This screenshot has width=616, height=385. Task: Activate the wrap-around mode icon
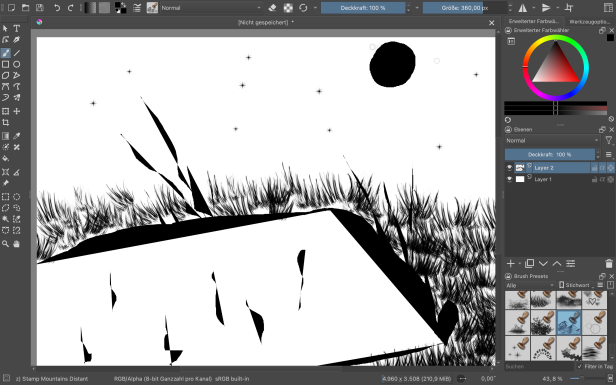pyautogui.click(x=569, y=7)
